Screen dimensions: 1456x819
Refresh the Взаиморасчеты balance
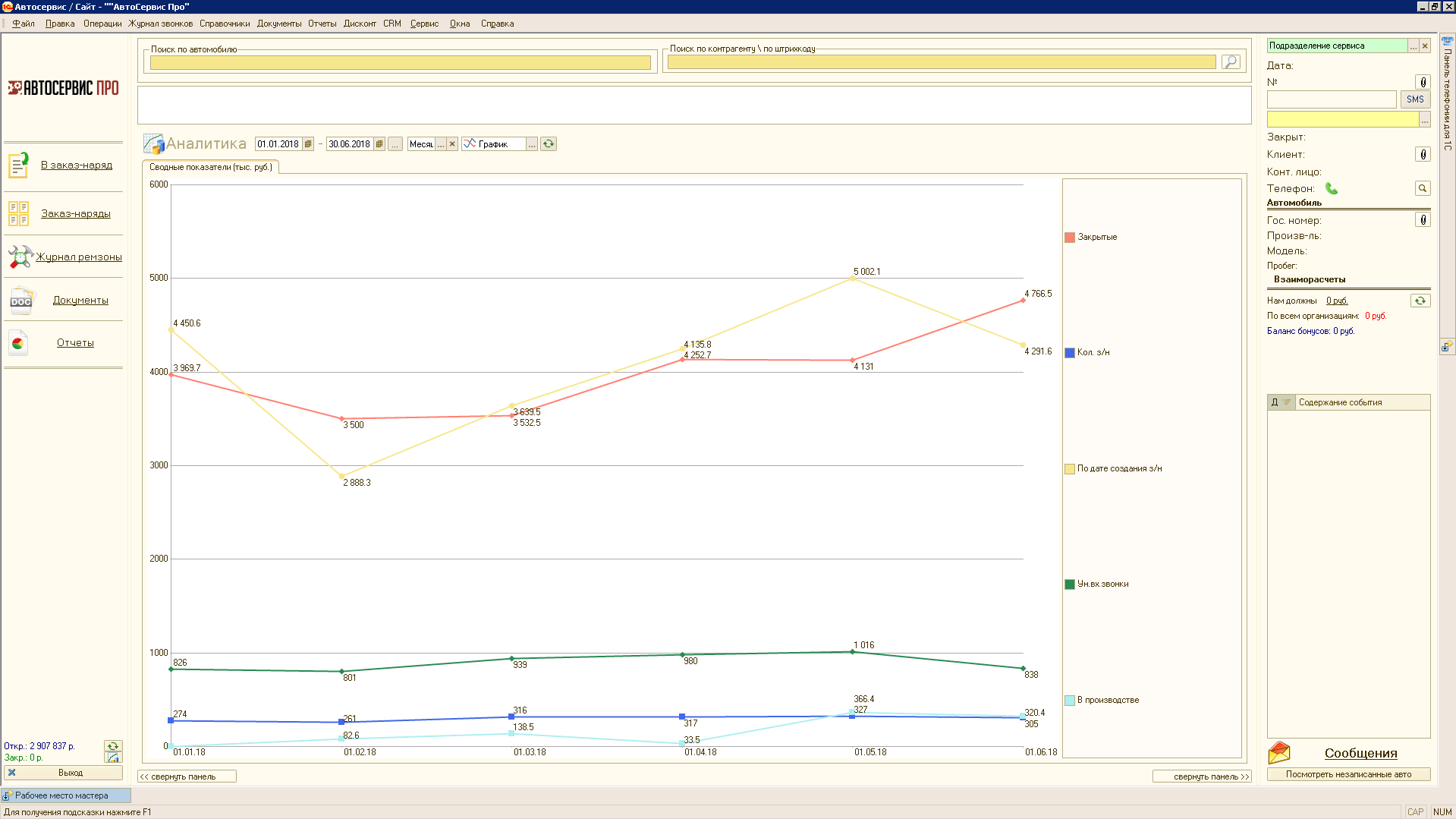pos(1420,301)
